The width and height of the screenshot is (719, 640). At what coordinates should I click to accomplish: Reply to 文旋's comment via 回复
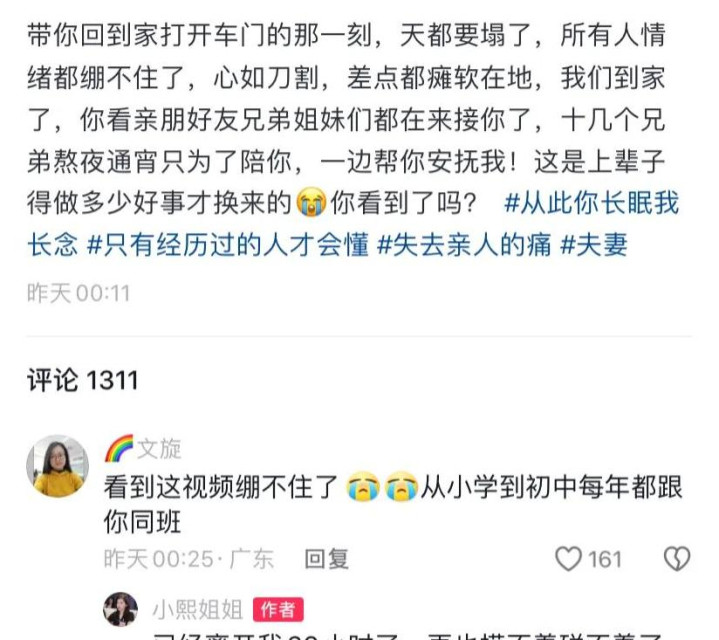click(326, 559)
